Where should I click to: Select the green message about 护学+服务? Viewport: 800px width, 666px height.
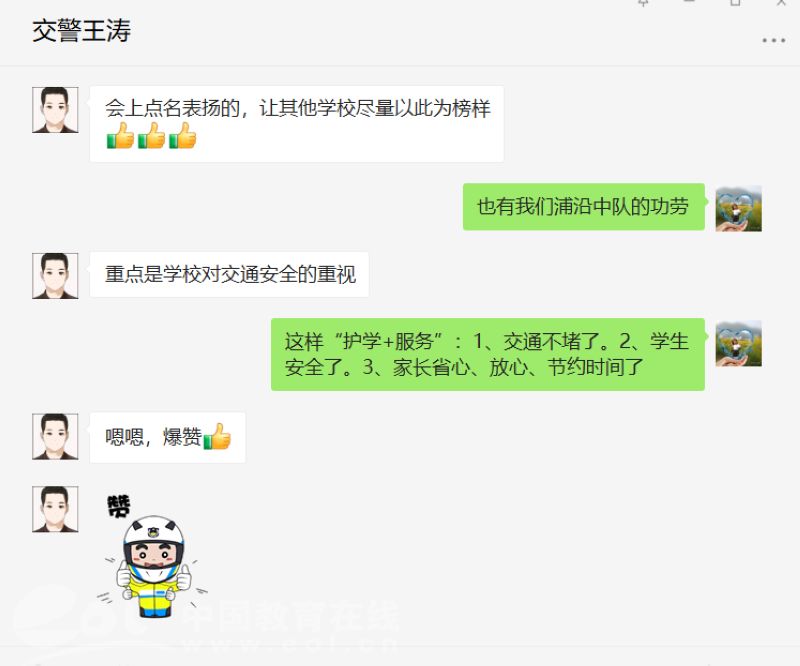(x=488, y=355)
